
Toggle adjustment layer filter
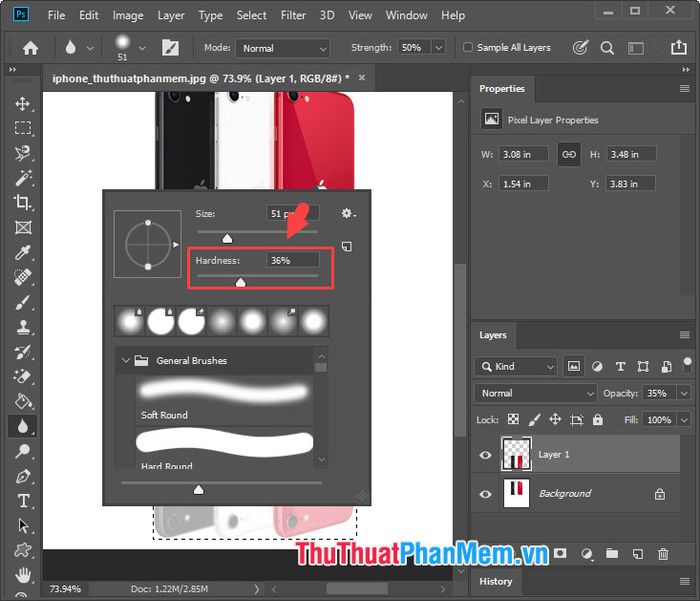coord(597,367)
